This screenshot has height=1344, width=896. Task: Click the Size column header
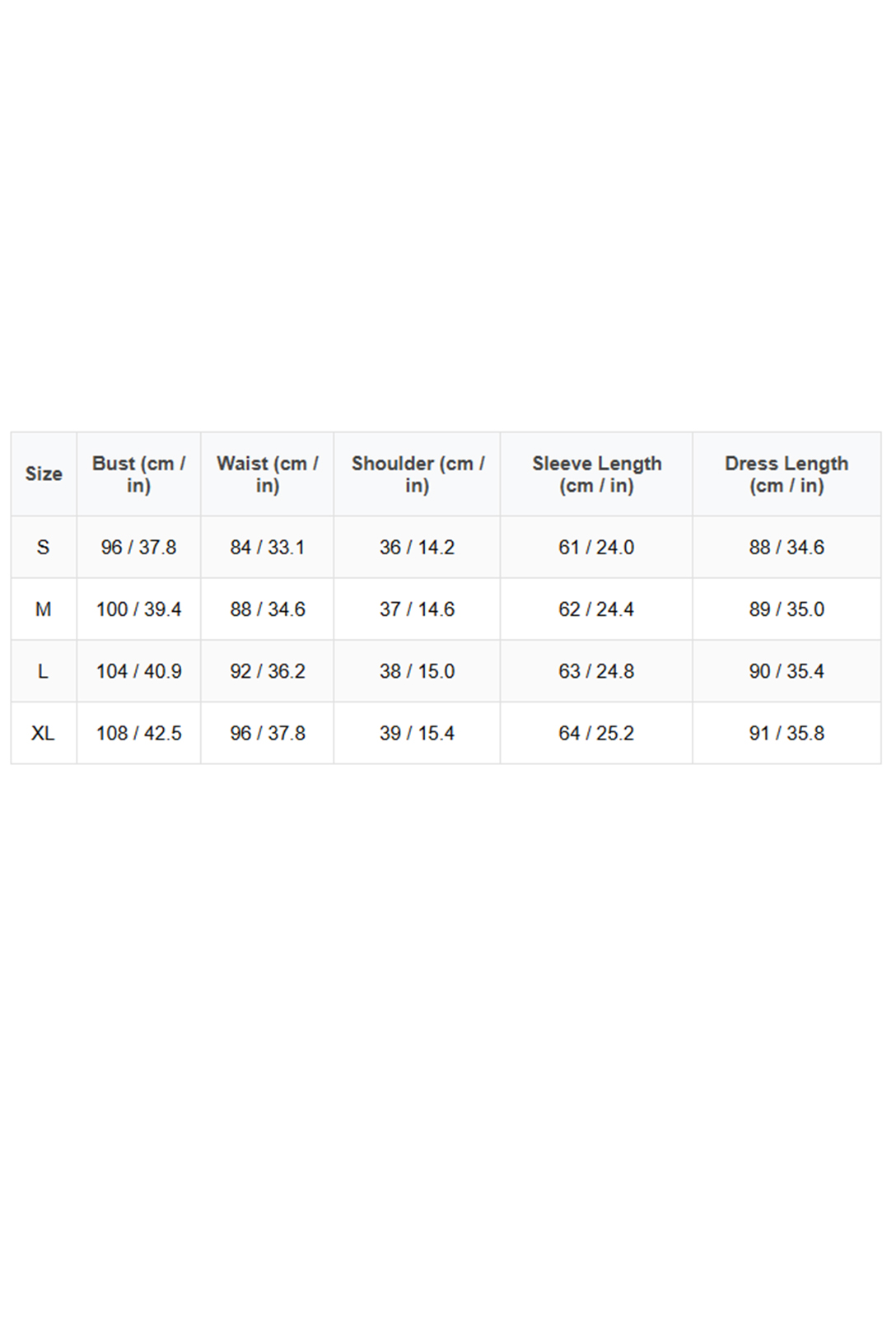(x=44, y=474)
